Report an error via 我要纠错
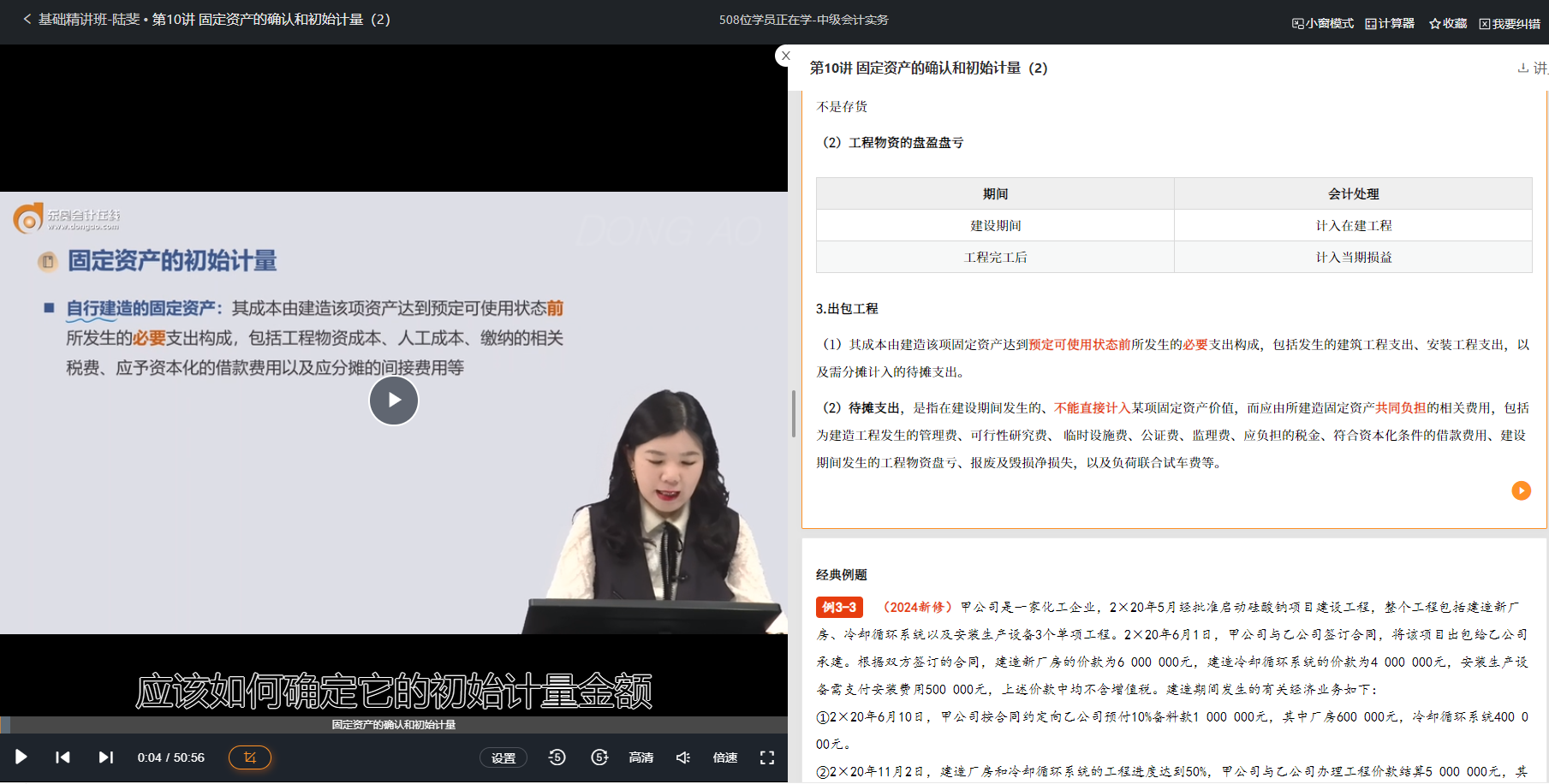Screen dimensions: 1549x784 pos(1510,23)
